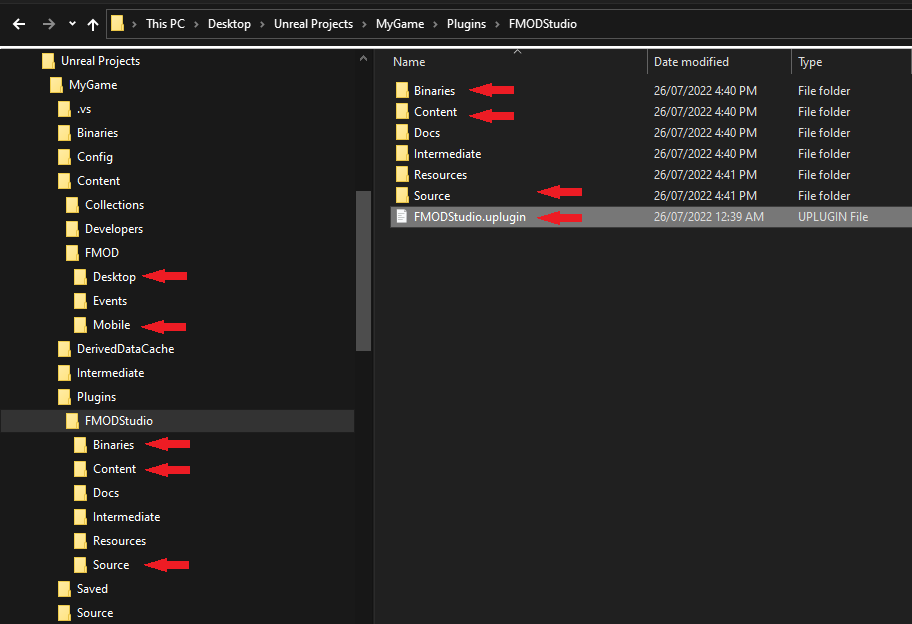Click Saved folder icon in tree
This screenshot has width=912, height=624.
(64, 589)
